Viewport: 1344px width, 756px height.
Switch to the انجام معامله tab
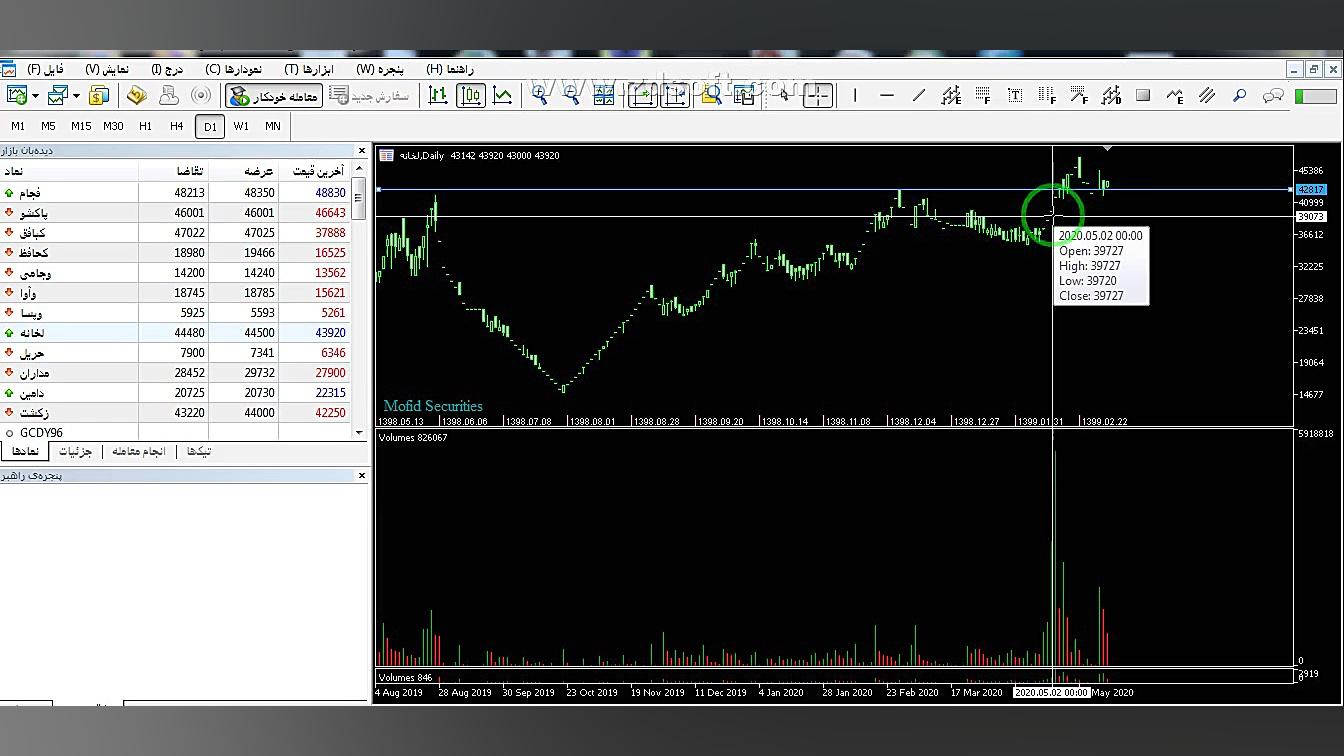138,451
